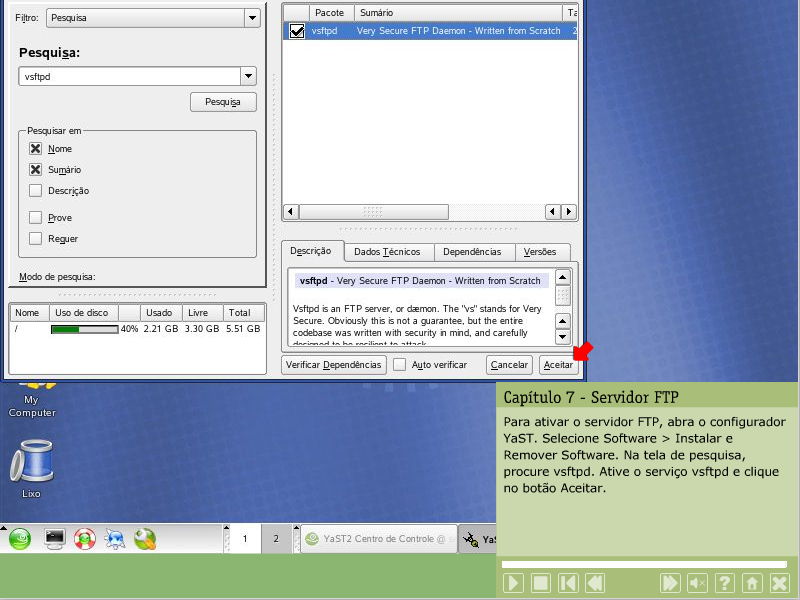Open the tutorial help icon
Screen dimensions: 800x600
(x=725, y=583)
